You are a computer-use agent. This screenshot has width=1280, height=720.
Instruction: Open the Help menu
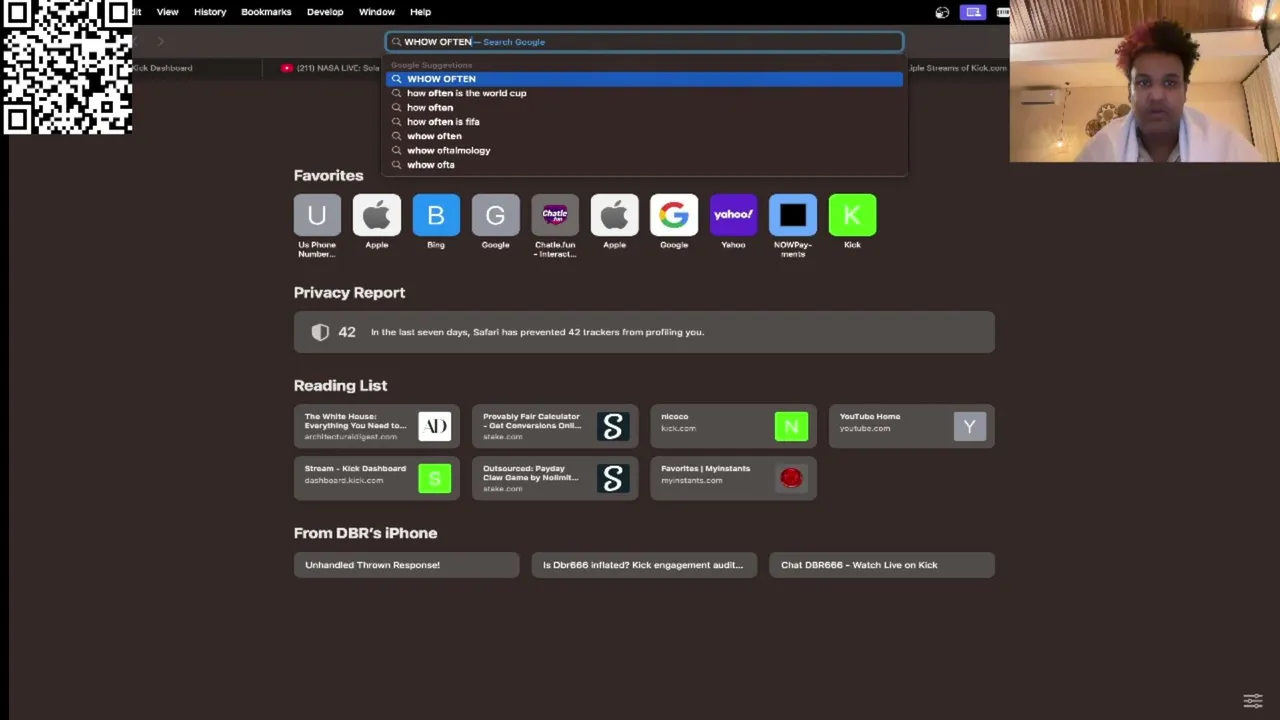(x=420, y=12)
